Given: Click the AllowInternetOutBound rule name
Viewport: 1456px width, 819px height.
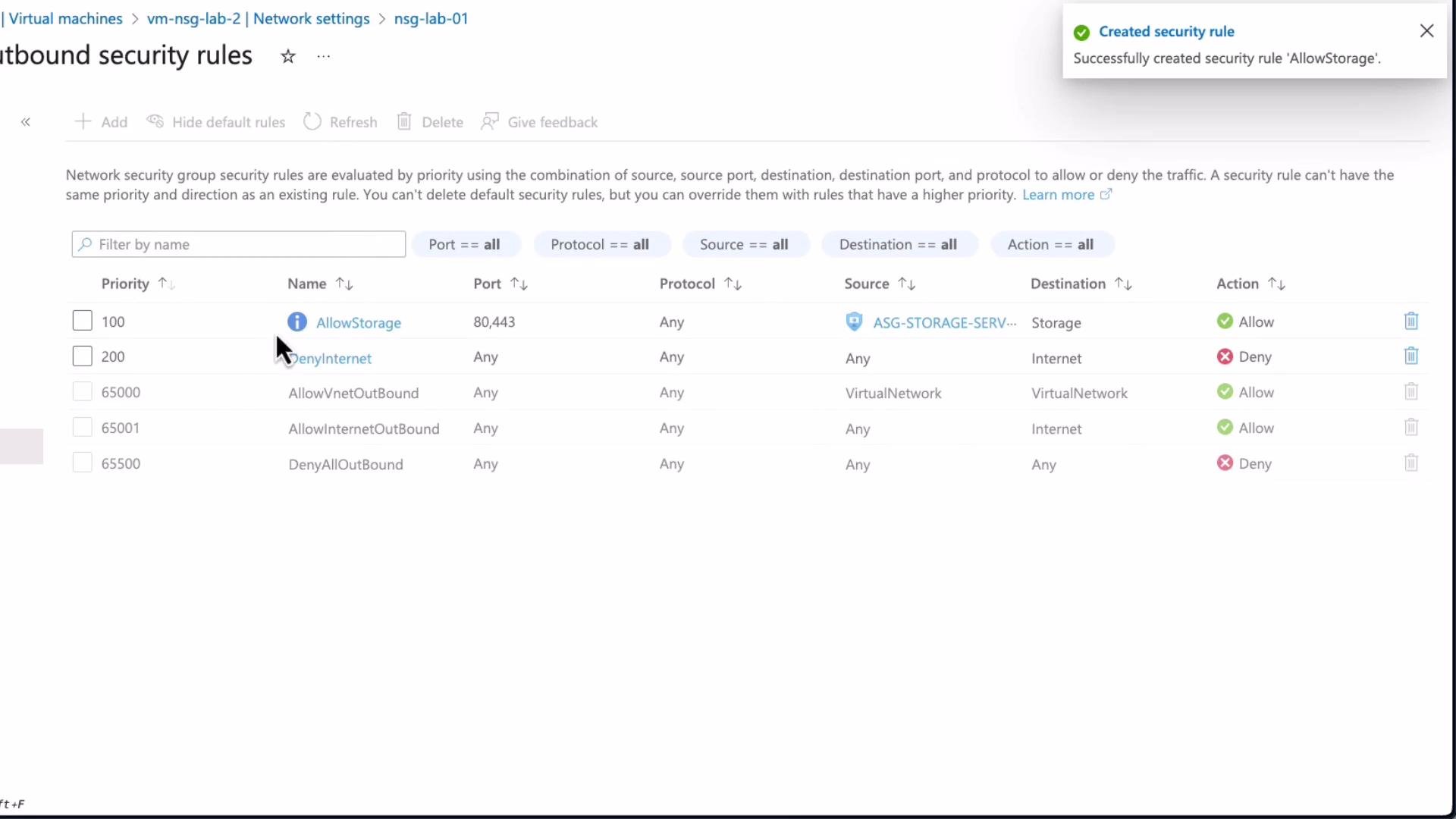Looking at the screenshot, I should tap(364, 429).
